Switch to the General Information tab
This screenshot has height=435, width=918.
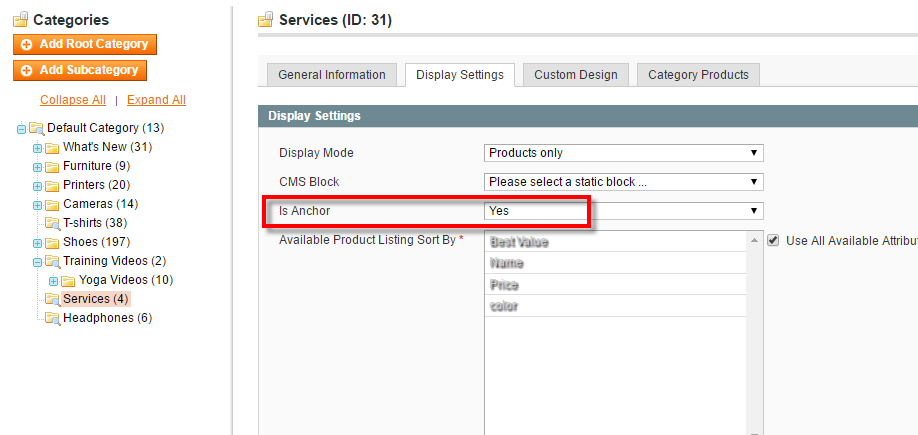point(332,75)
